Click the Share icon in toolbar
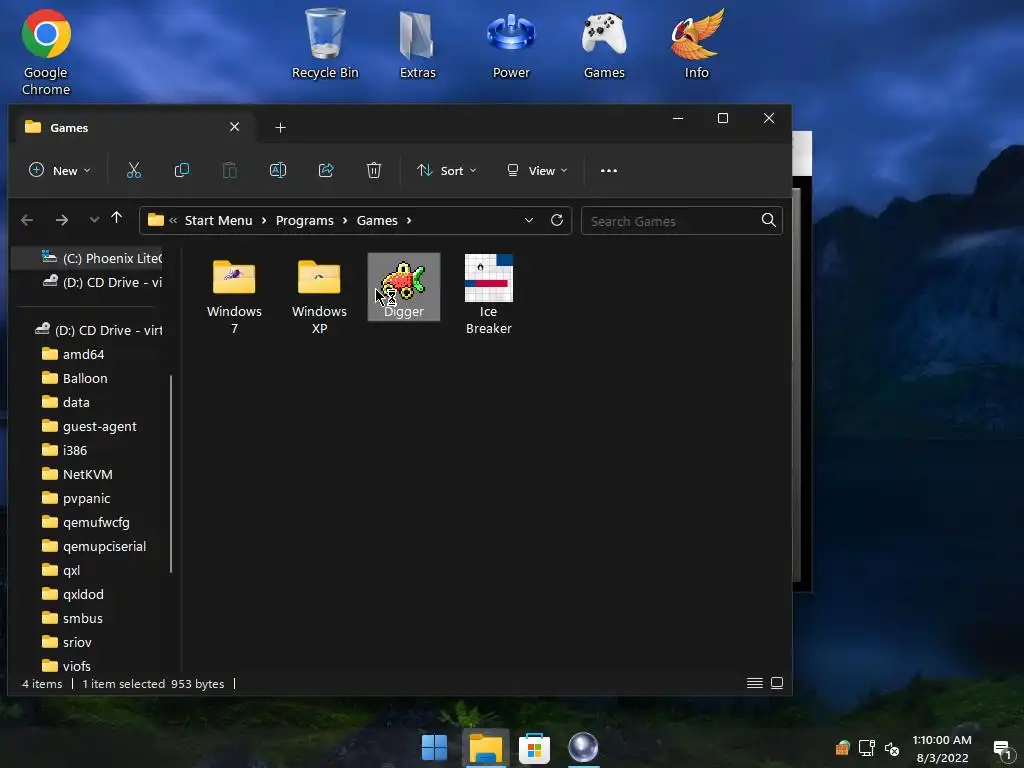 pyautogui.click(x=326, y=170)
